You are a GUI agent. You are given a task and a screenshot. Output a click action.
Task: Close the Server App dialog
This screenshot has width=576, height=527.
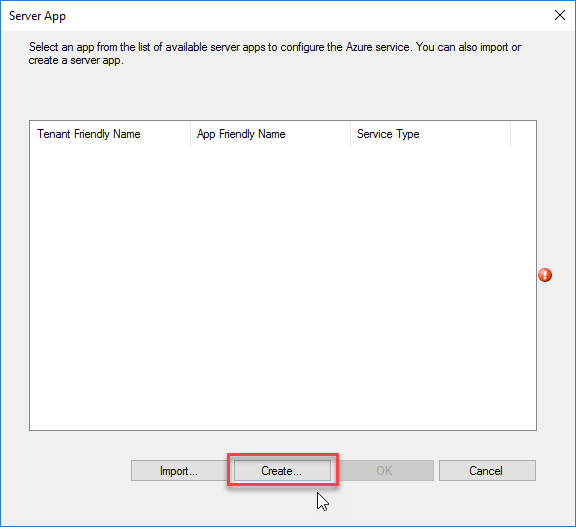(x=560, y=15)
